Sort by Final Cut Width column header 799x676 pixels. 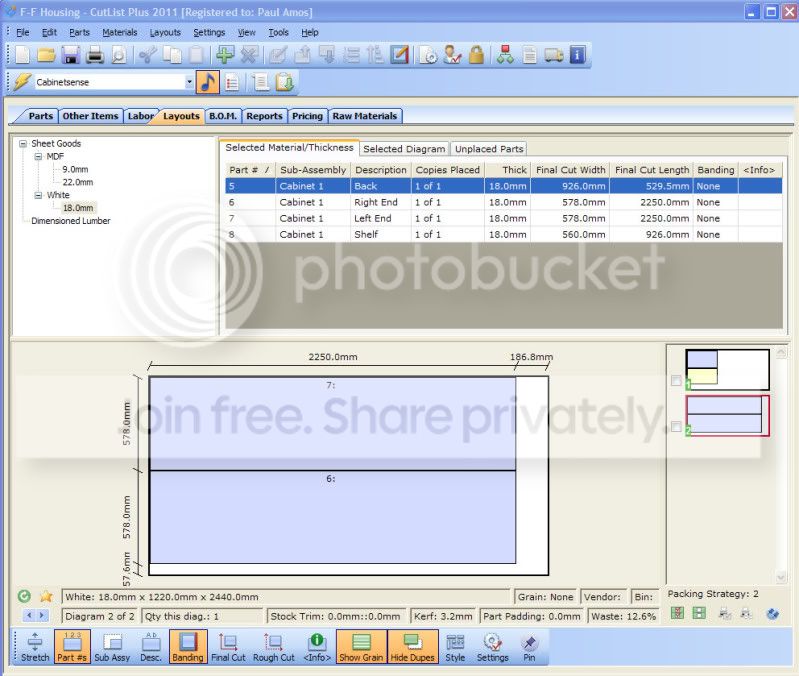coord(570,170)
